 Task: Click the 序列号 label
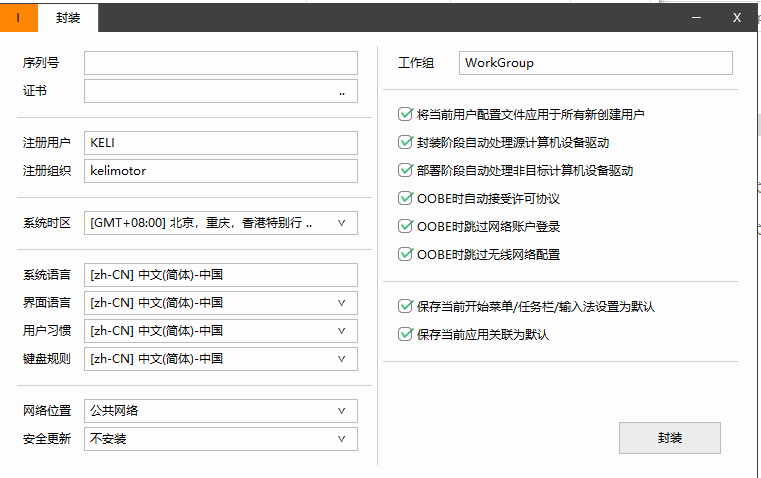(41, 63)
